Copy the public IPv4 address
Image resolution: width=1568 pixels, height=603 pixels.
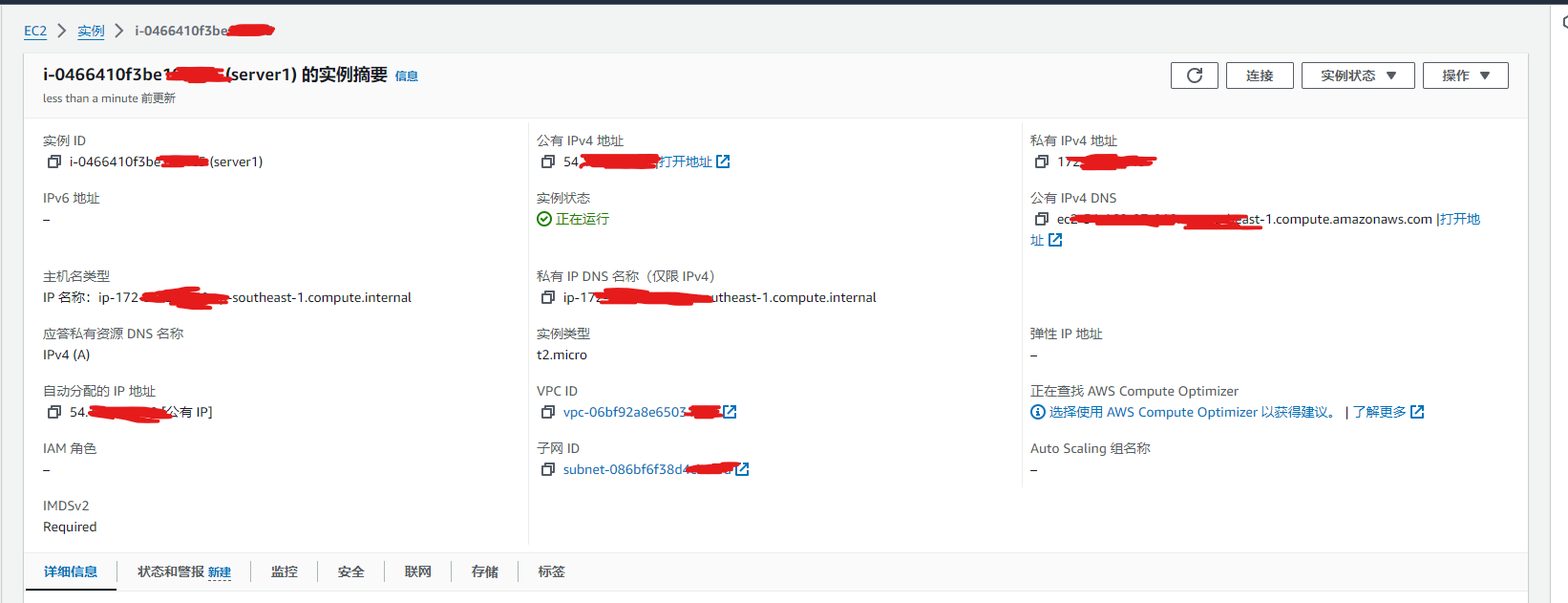(x=548, y=162)
